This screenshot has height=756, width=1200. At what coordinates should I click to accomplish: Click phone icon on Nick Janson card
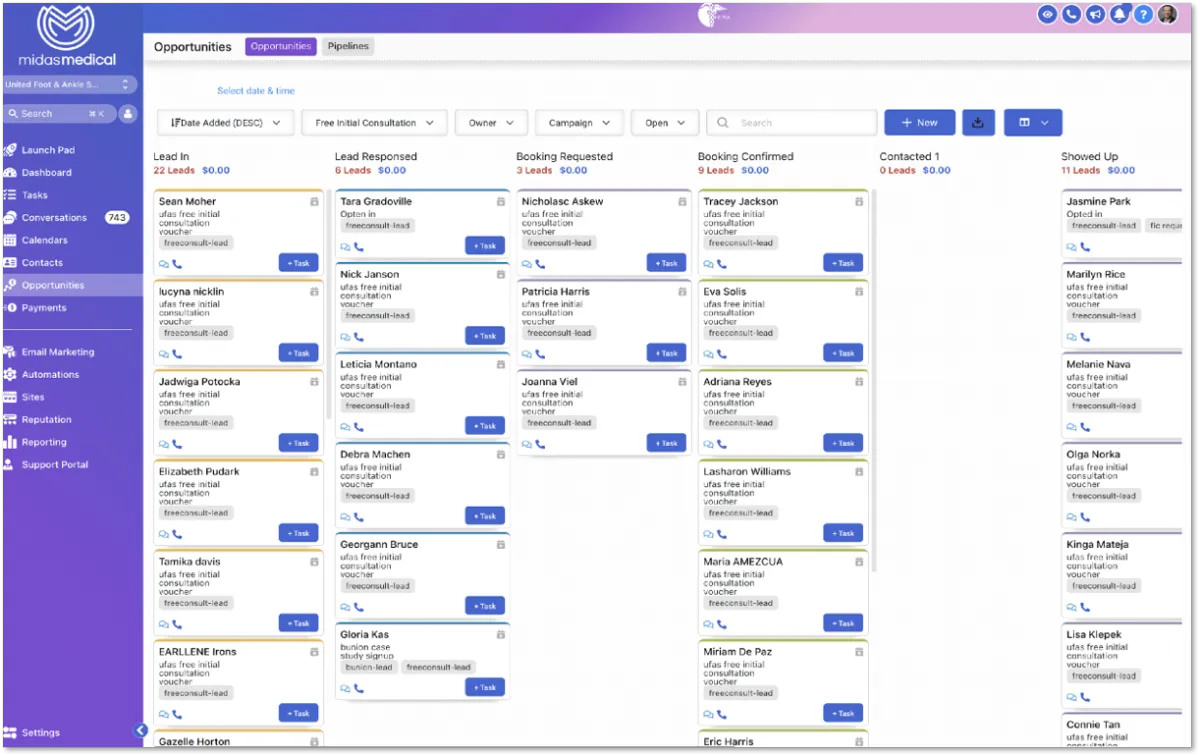click(359, 337)
